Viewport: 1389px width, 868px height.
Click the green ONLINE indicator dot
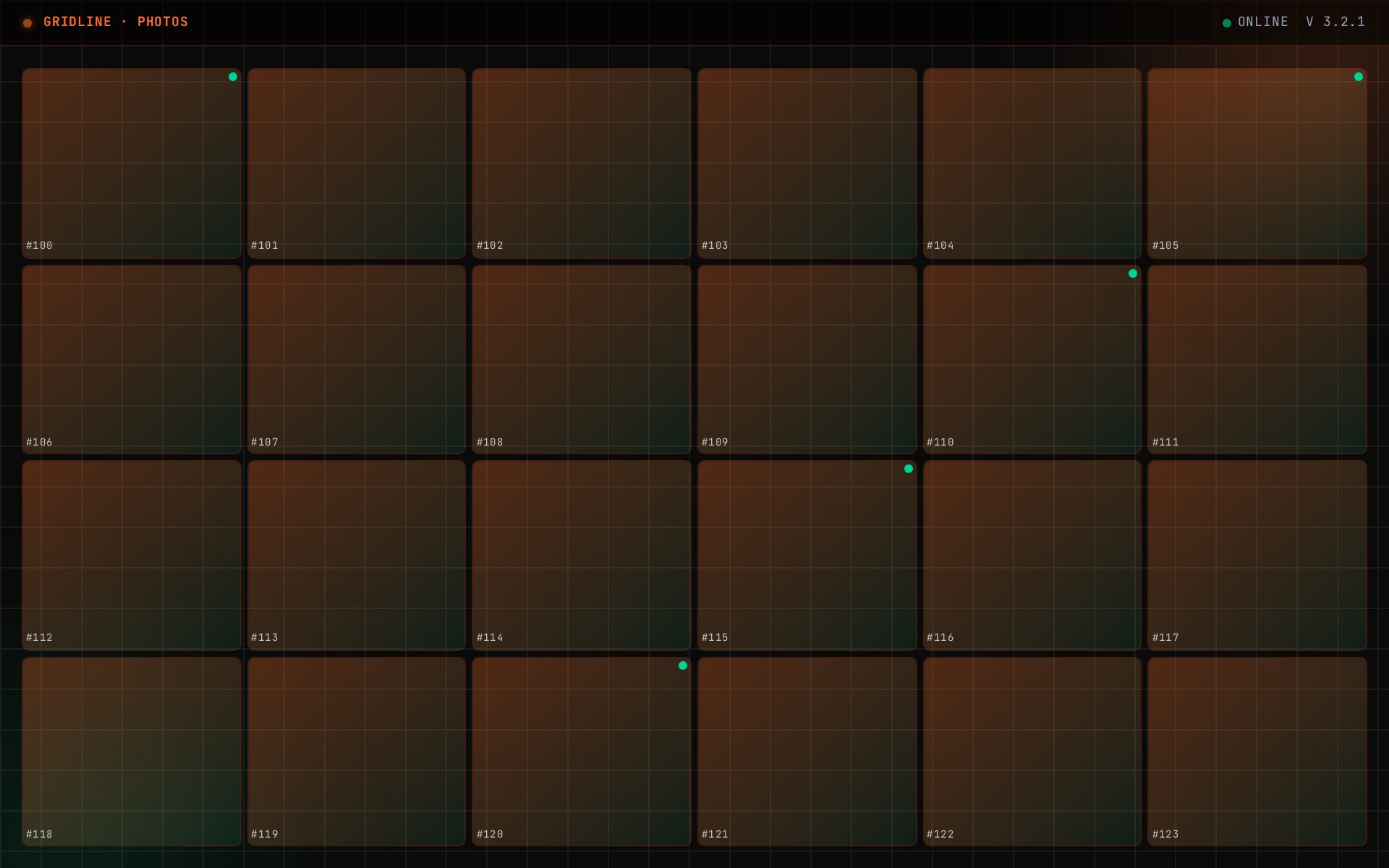[1227, 23]
